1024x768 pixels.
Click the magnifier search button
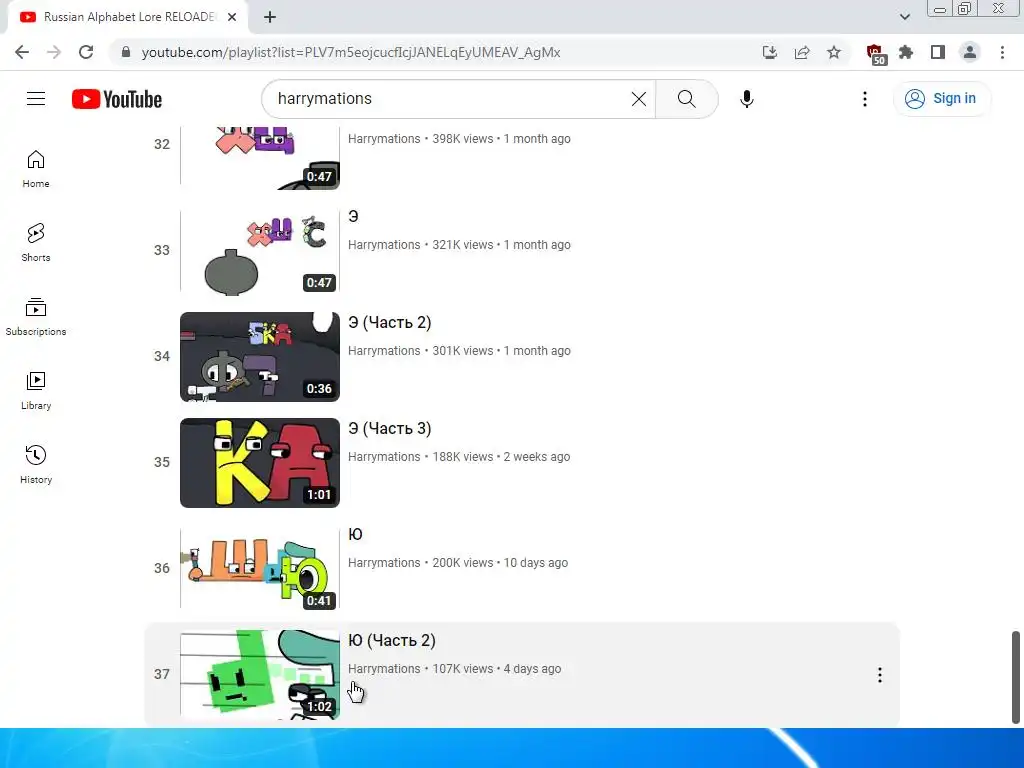coord(686,99)
